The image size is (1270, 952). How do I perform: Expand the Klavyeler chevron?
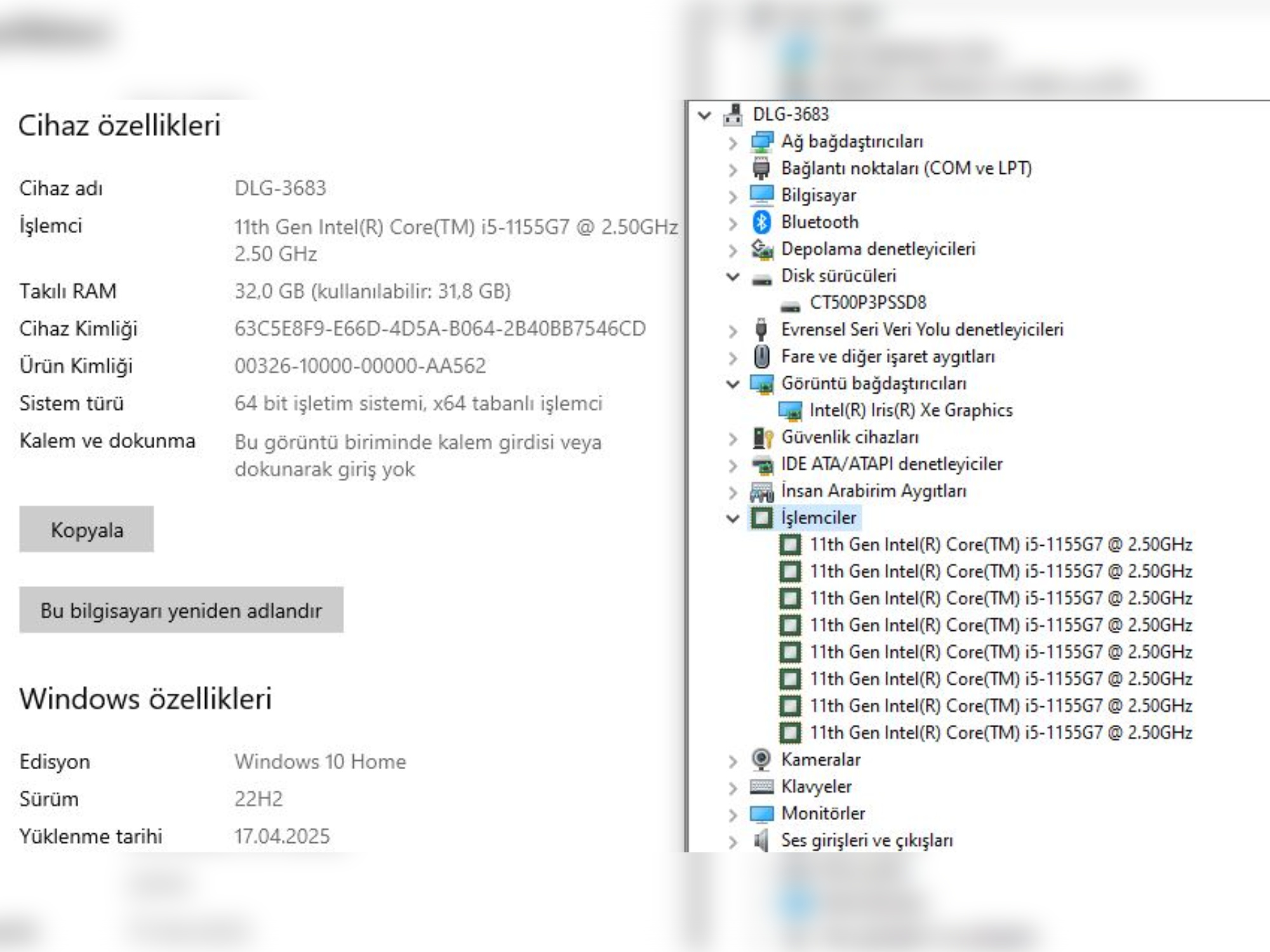733,788
